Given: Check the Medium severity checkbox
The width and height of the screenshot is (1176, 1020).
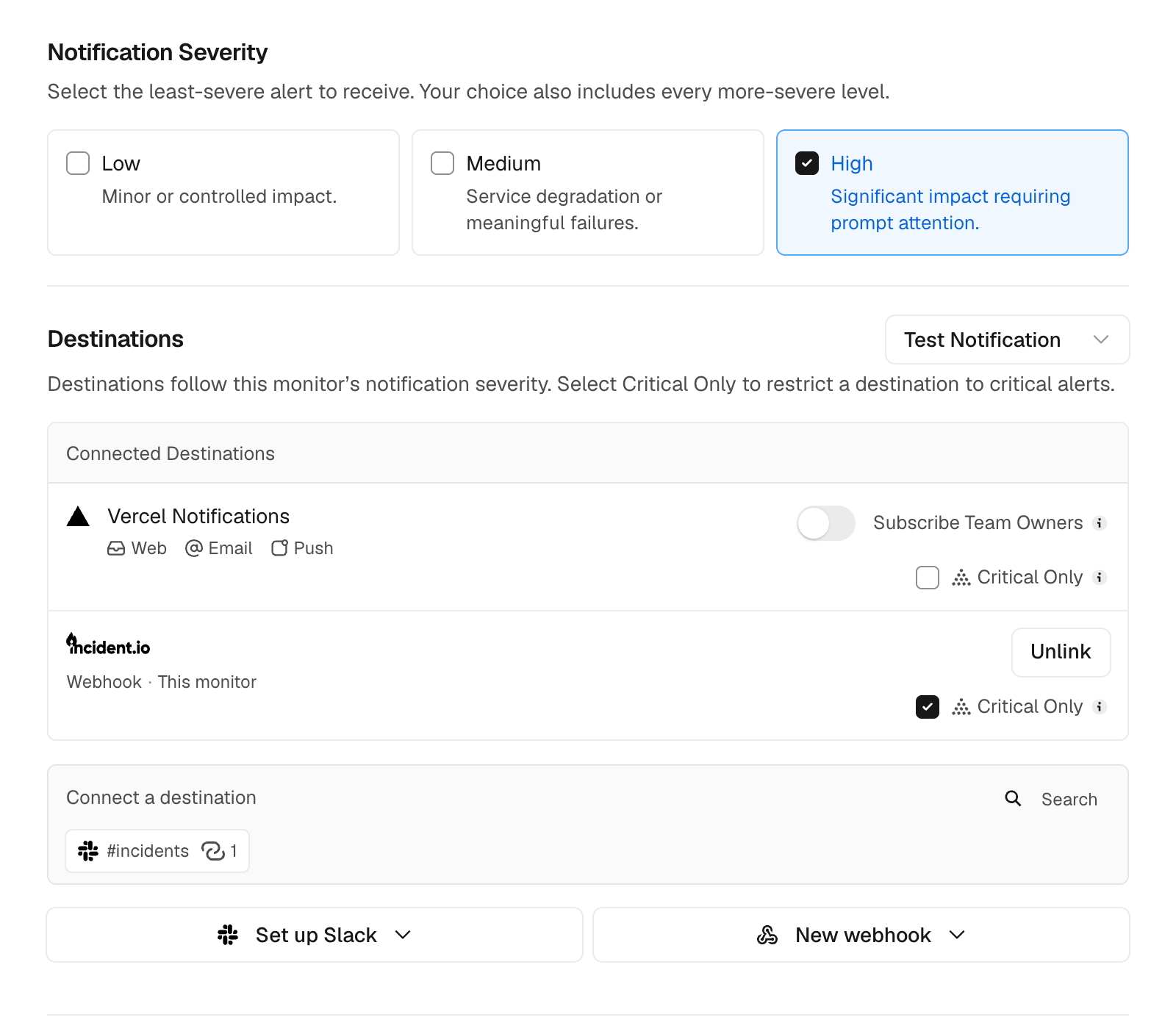Looking at the screenshot, I should pyautogui.click(x=442, y=163).
